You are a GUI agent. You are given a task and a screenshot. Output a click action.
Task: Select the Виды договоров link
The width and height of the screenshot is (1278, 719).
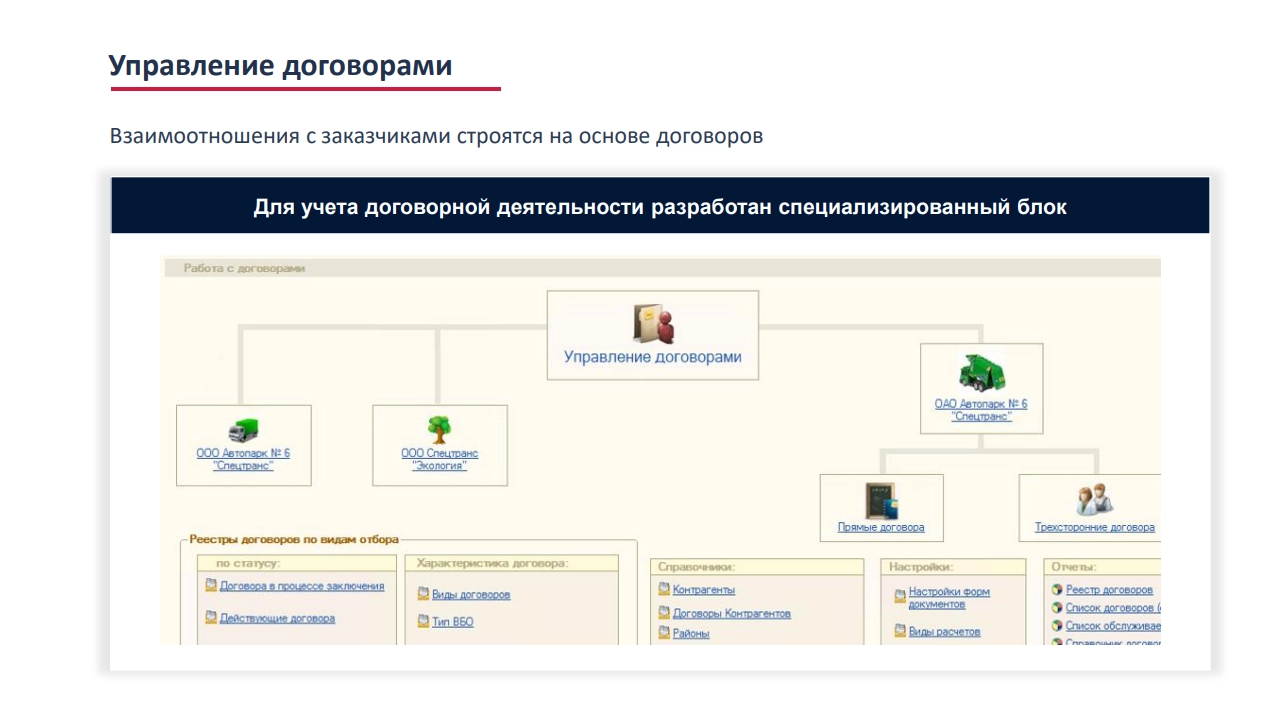point(470,595)
